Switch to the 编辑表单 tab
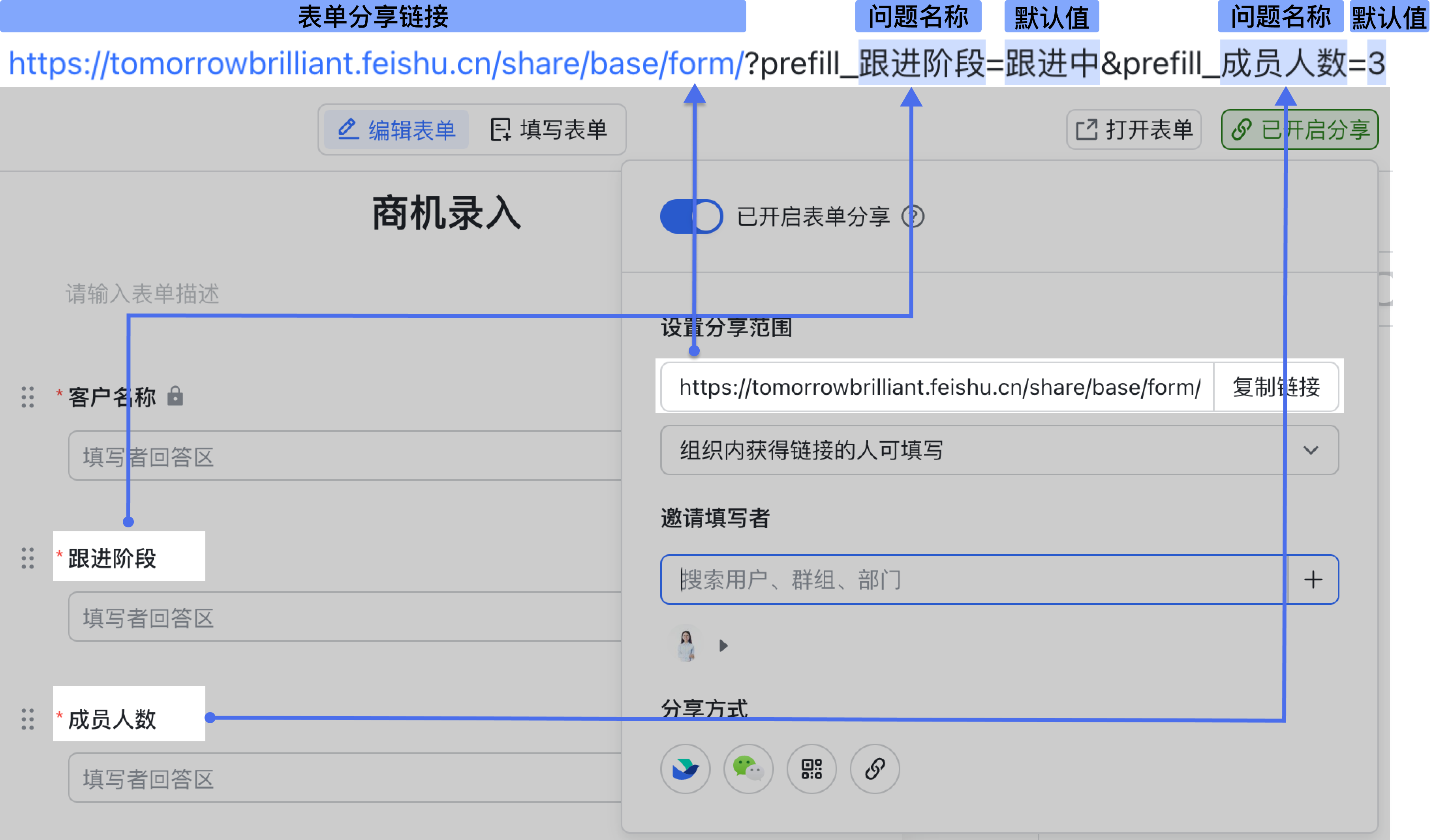 [x=396, y=130]
